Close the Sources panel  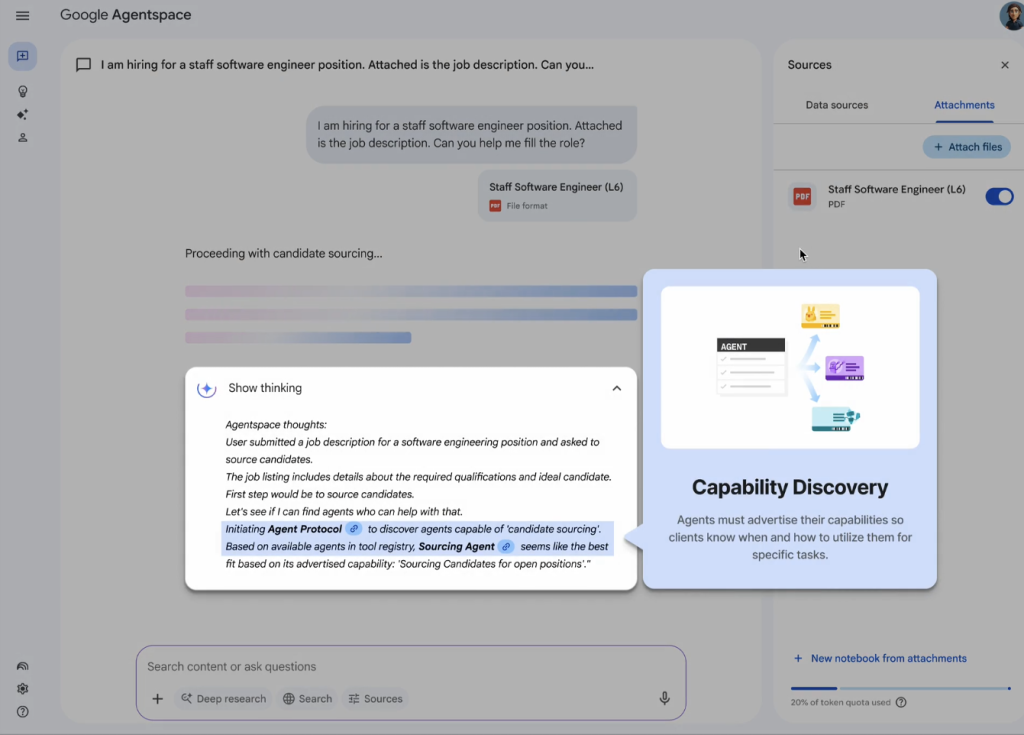(x=1004, y=65)
